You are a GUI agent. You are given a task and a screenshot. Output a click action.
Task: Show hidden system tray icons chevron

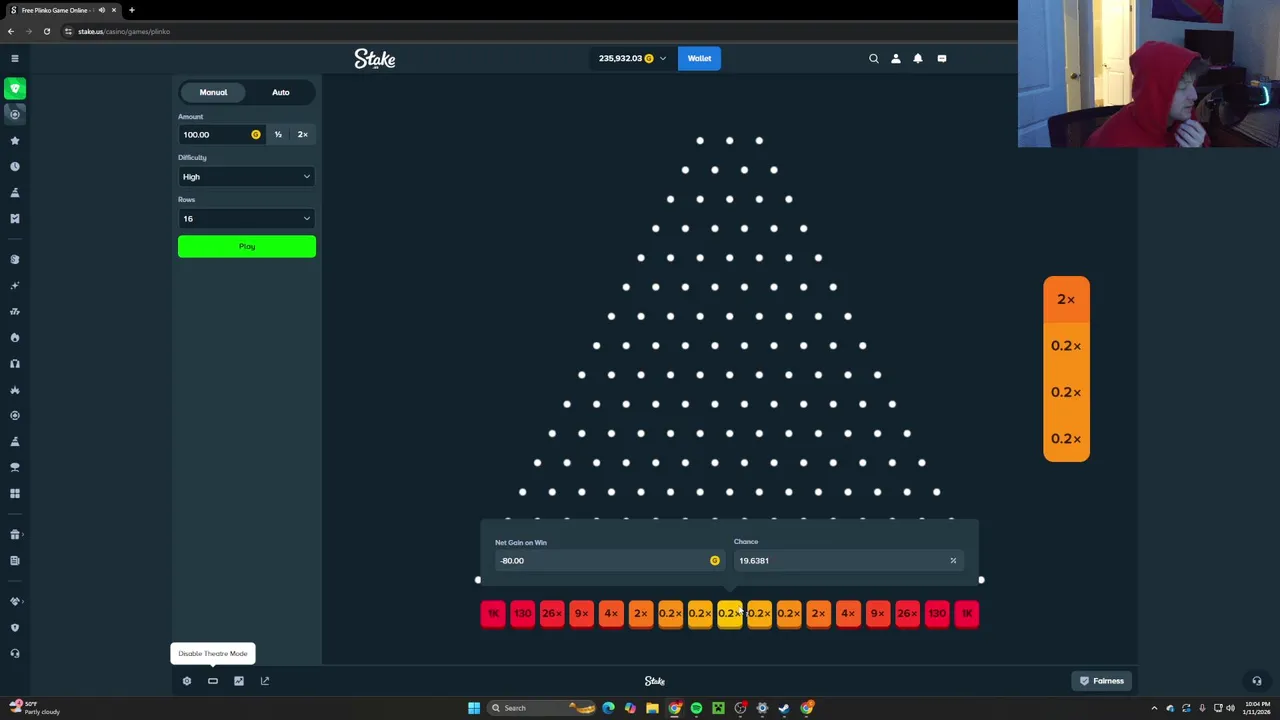(x=1154, y=708)
